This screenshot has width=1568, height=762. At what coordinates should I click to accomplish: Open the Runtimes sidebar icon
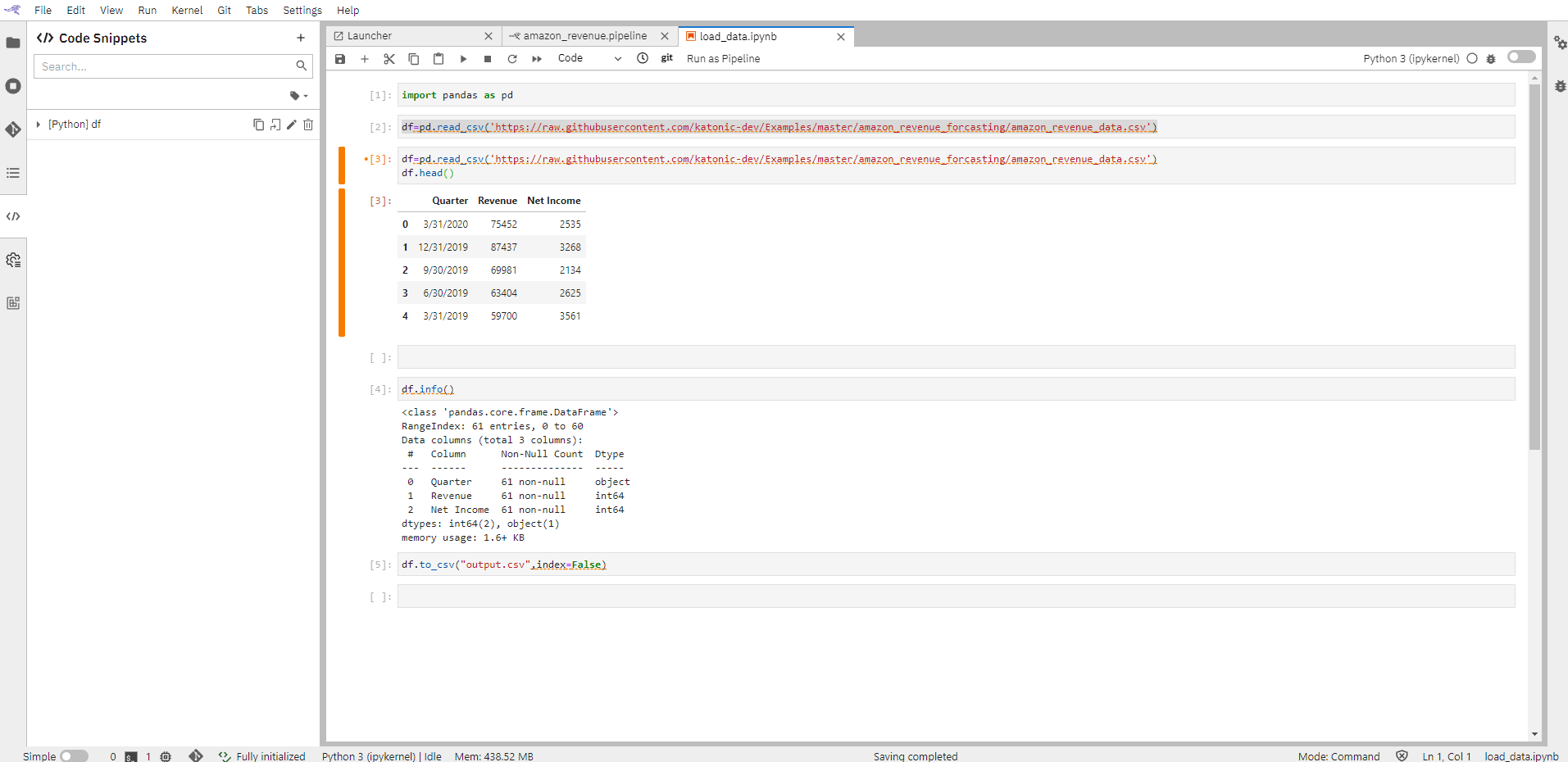tap(13, 260)
